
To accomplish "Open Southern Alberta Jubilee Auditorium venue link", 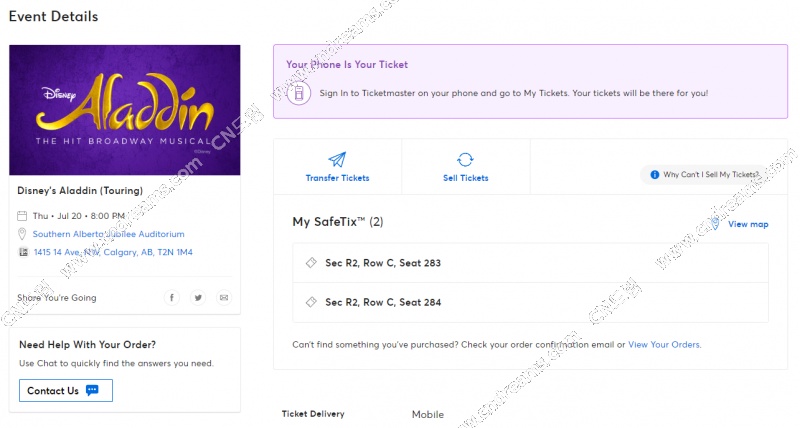I will pos(109,234).
